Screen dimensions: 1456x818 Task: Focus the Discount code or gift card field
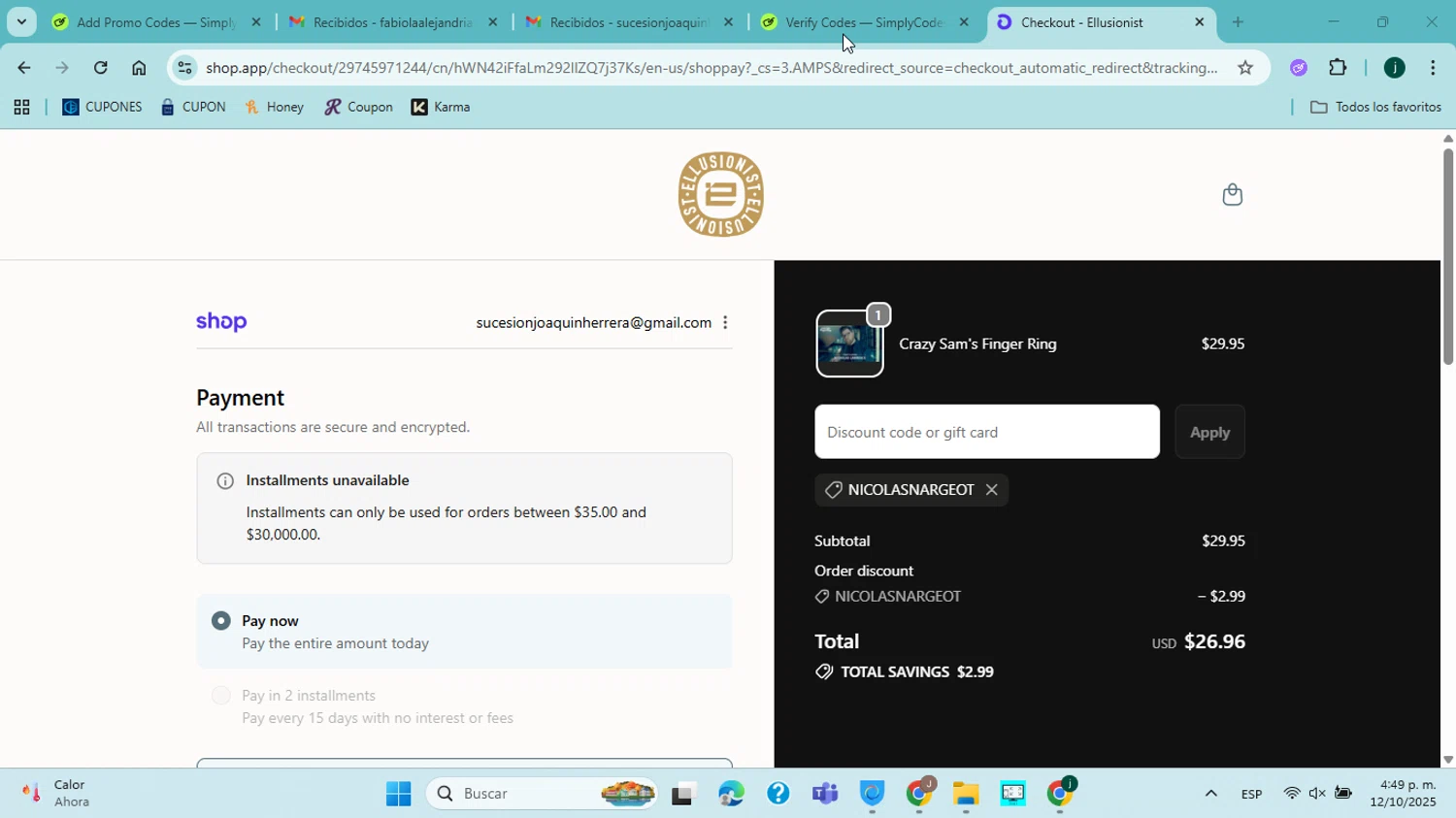[x=987, y=432]
